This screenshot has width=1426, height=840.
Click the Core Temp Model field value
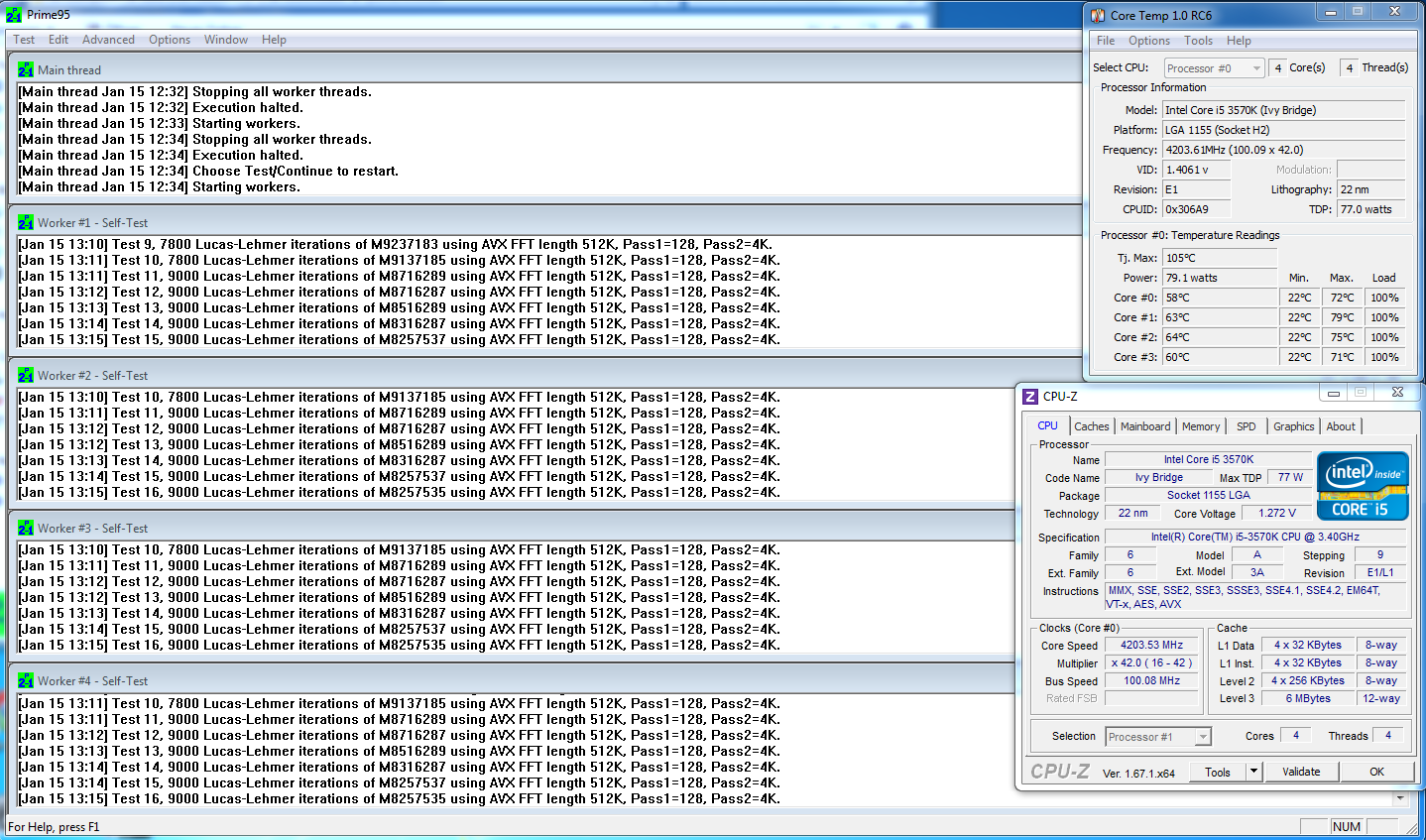coord(1284,110)
